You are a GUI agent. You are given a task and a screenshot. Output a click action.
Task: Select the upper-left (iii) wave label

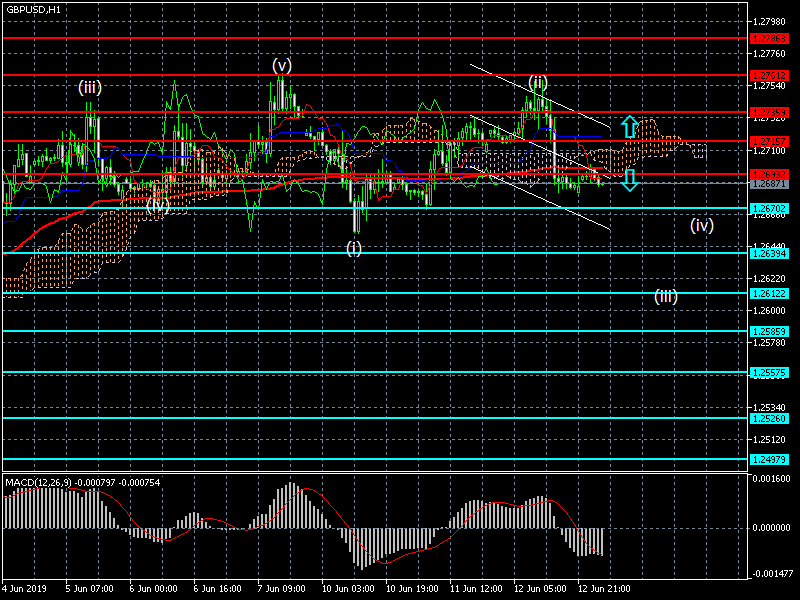coord(89,87)
